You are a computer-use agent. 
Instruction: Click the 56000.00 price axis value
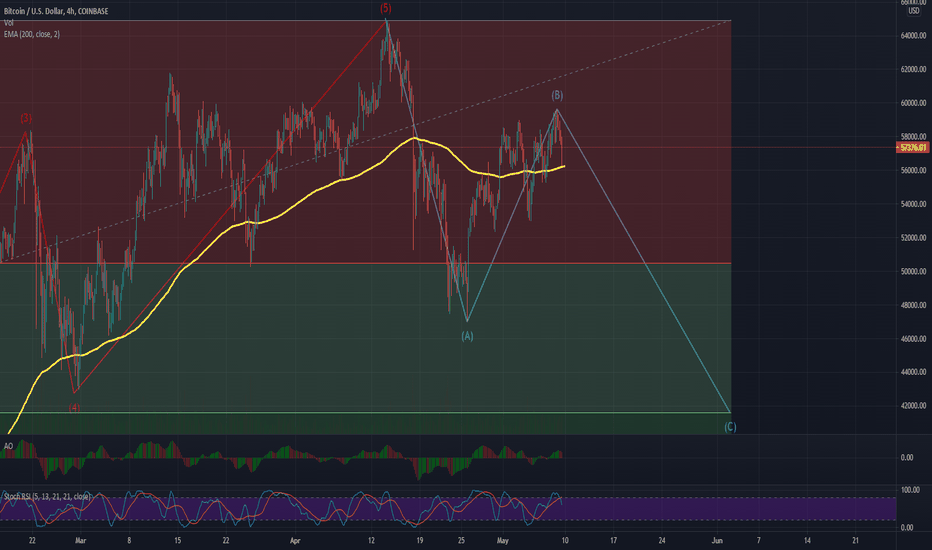914,171
